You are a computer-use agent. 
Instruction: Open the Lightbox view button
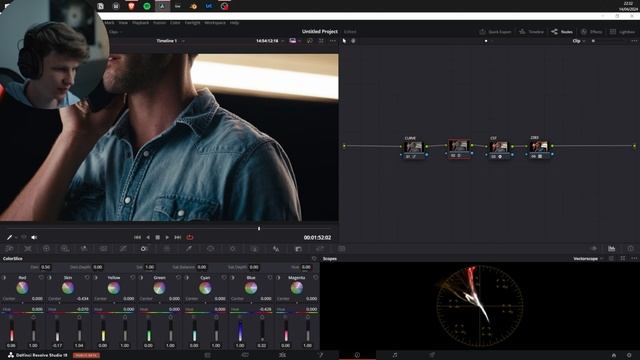622,31
